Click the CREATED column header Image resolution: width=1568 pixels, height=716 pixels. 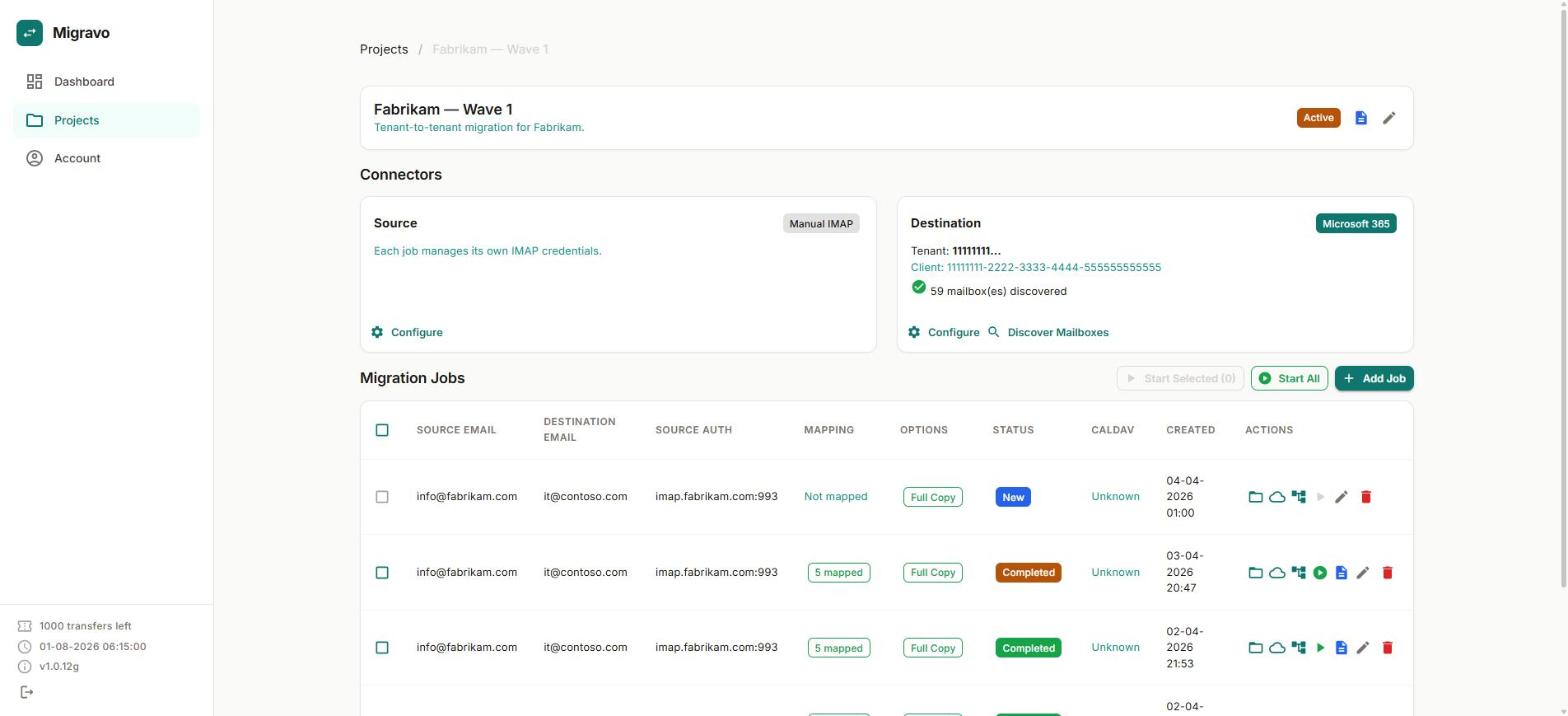coord(1190,430)
